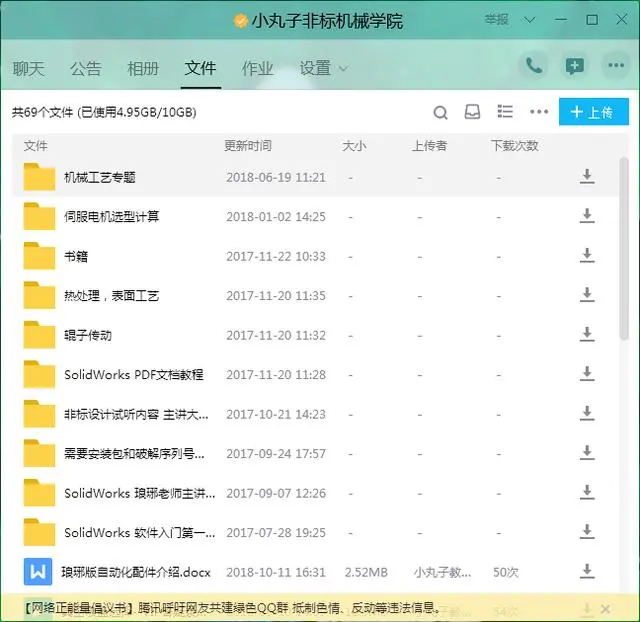Click date 2018-06-19 11:21

tap(276, 178)
